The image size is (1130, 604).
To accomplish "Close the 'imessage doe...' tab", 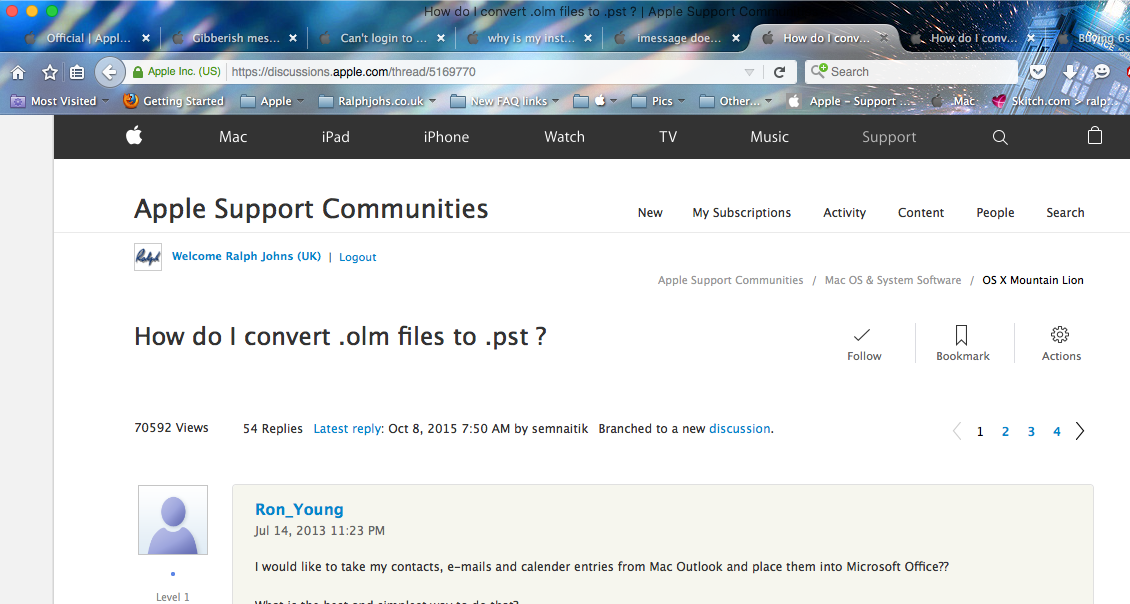I will (x=736, y=38).
